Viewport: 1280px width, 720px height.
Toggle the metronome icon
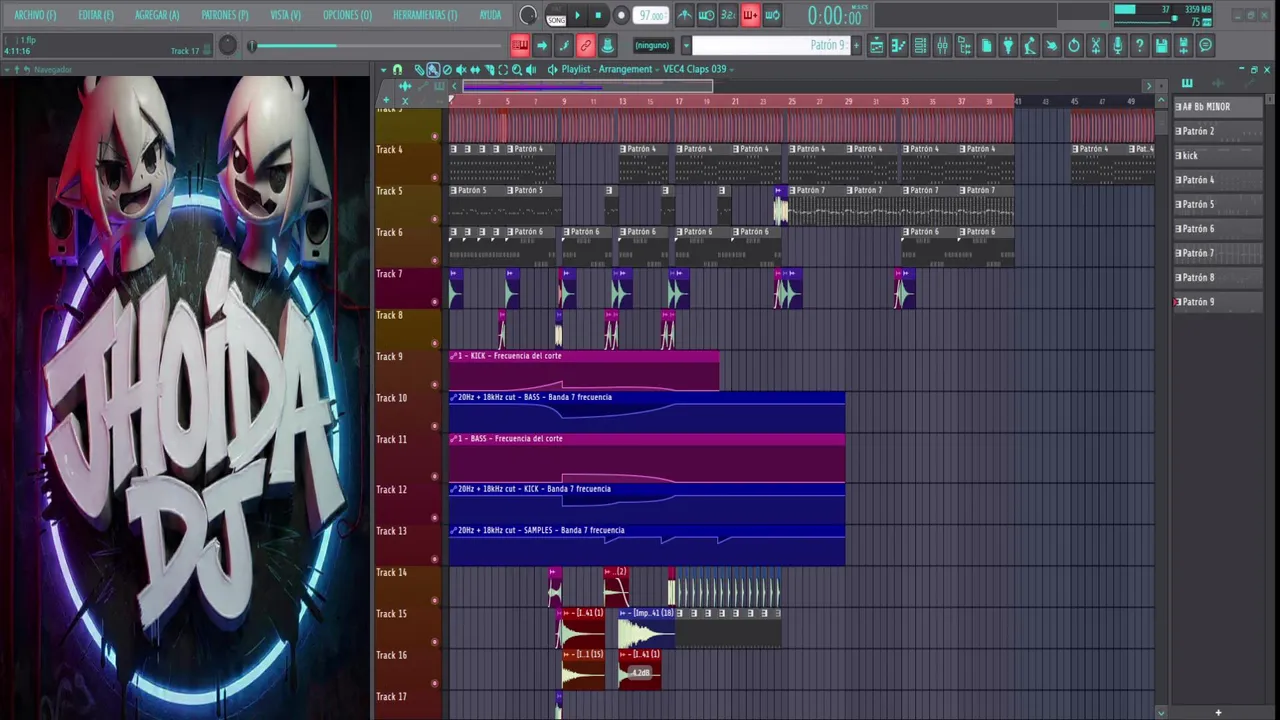(685, 15)
